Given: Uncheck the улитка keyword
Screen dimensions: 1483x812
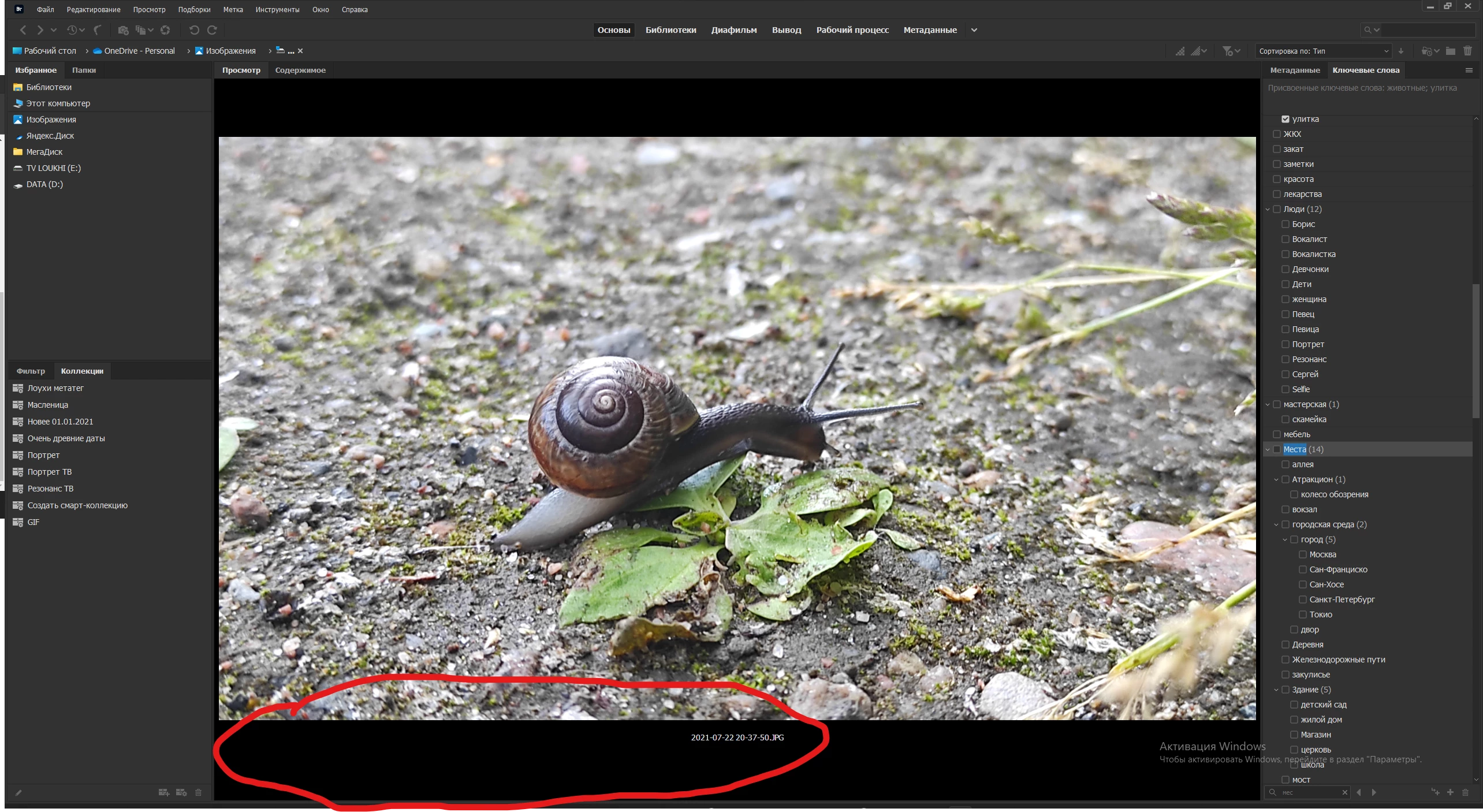Looking at the screenshot, I should [1285, 119].
